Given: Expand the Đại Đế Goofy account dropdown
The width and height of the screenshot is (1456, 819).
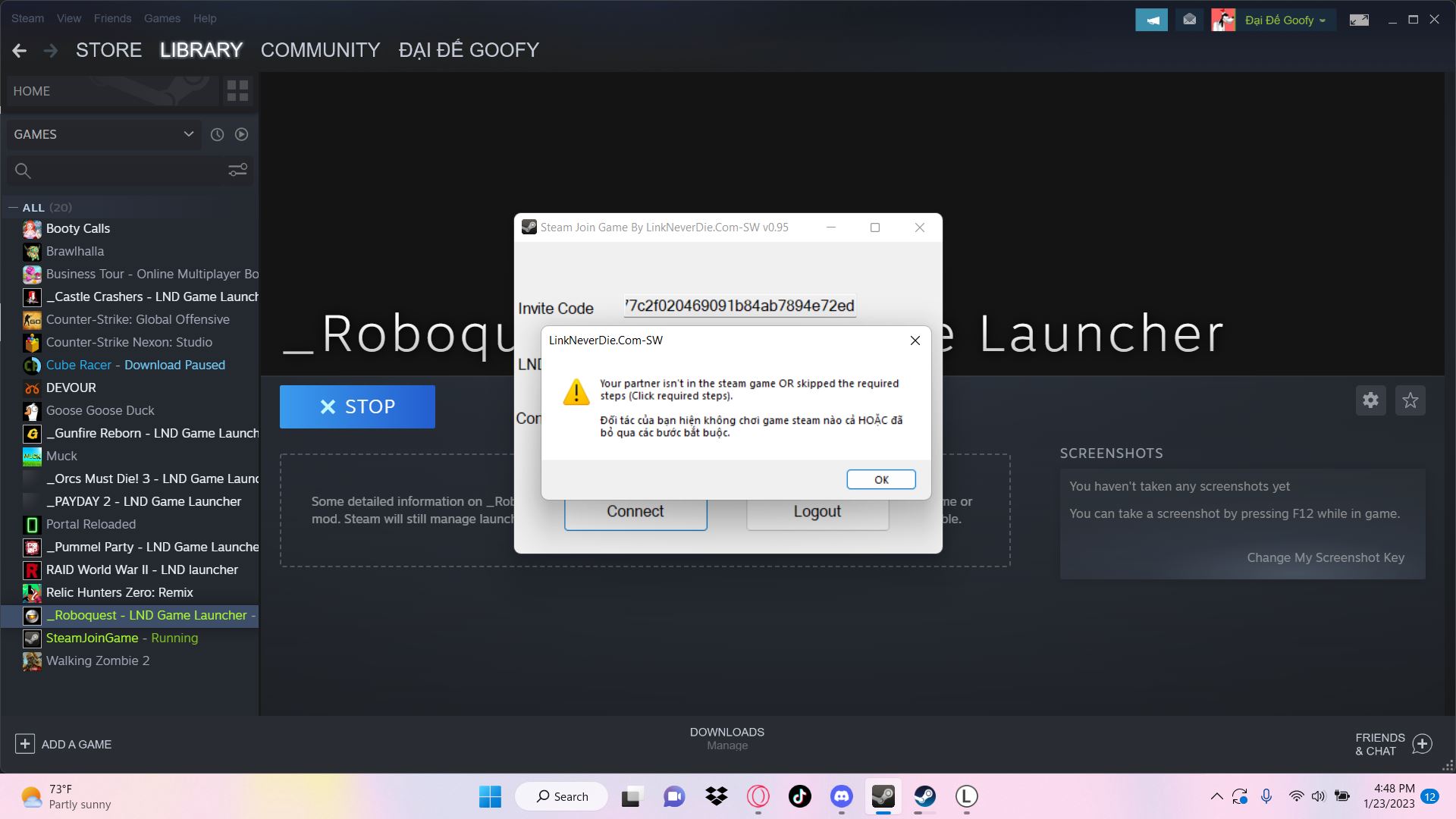Looking at the screenshot, I should pos(1285,20).
